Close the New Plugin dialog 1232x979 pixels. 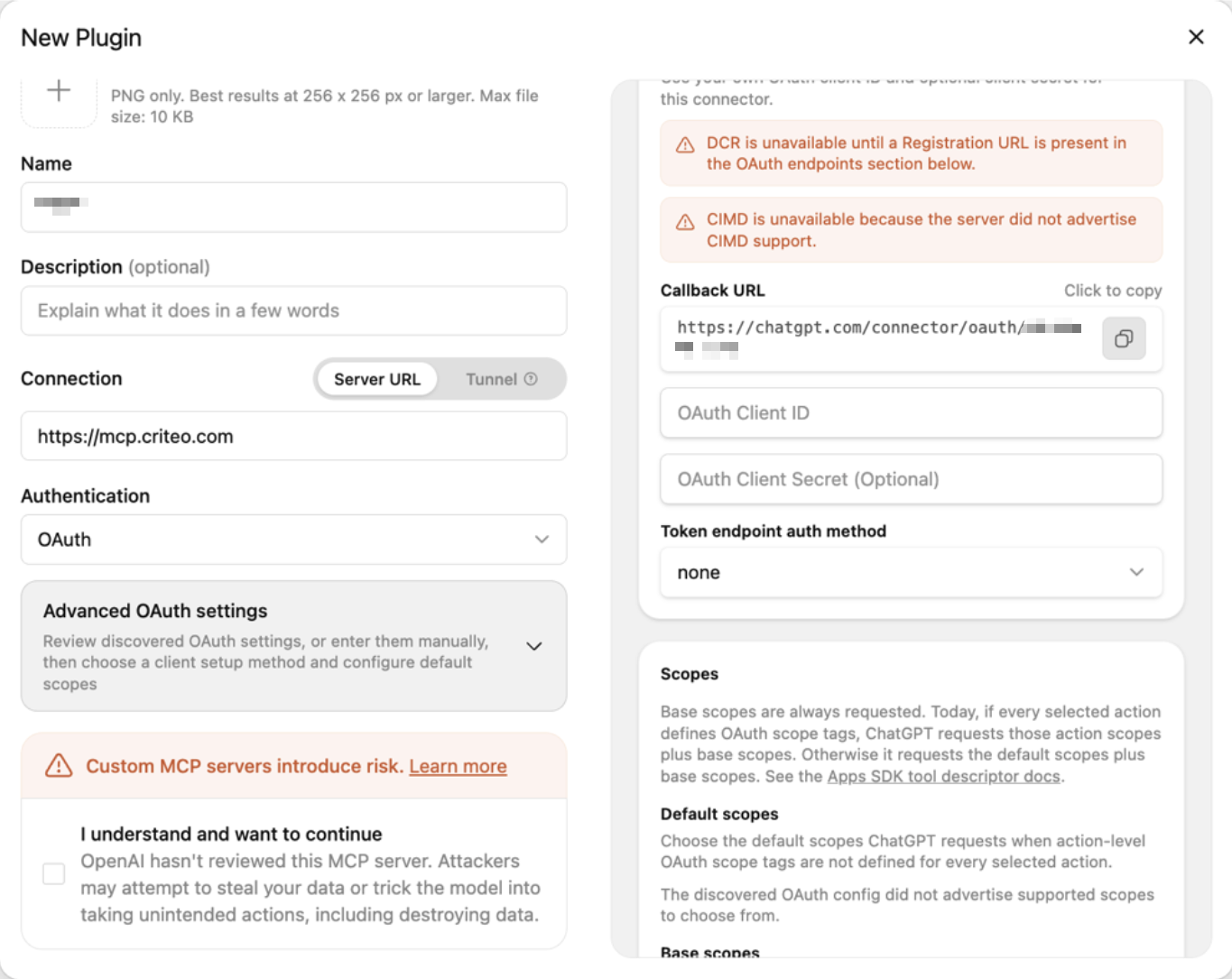click(x=1196, y=37)
